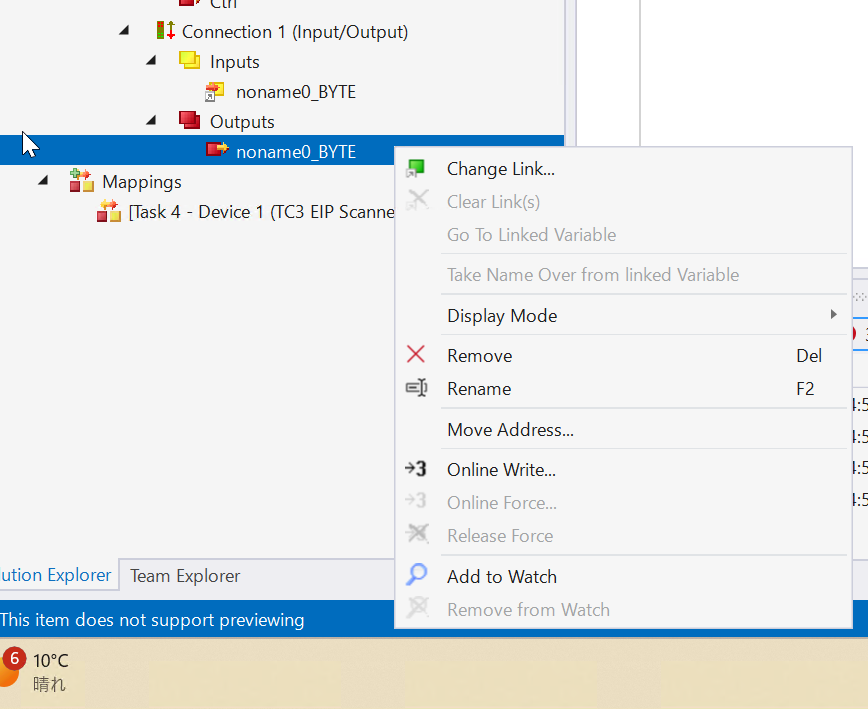Click the green Change Link icon
This screenshot has height=709, width=868.
coord(416,169)
